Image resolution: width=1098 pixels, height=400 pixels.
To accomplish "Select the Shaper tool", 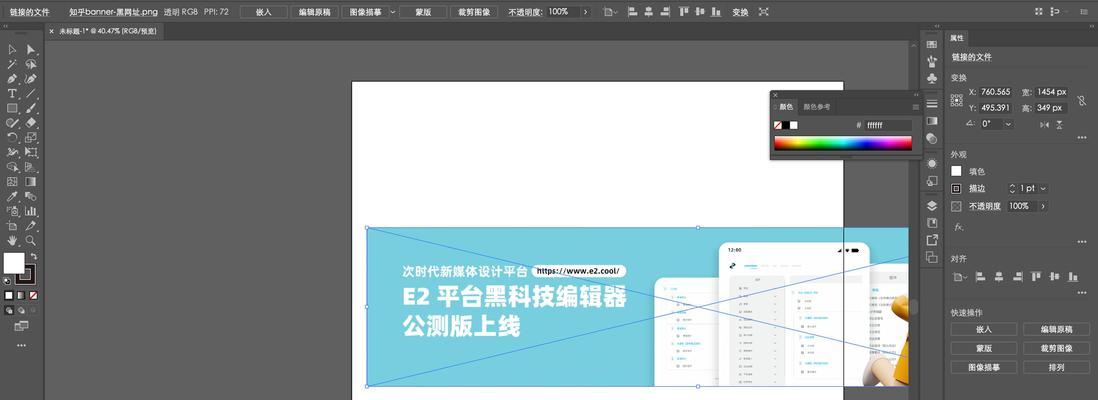I will coord(12,123).
